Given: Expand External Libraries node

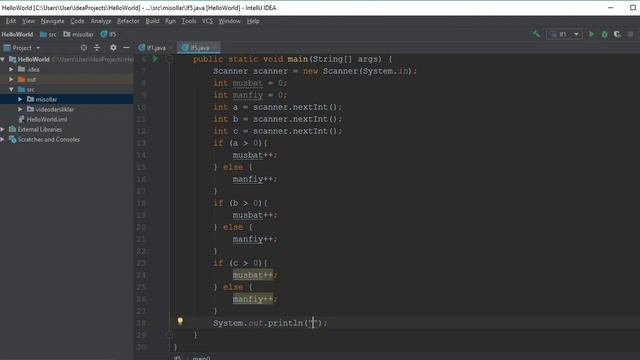Looking at the screenshot, I should (3, 129).
